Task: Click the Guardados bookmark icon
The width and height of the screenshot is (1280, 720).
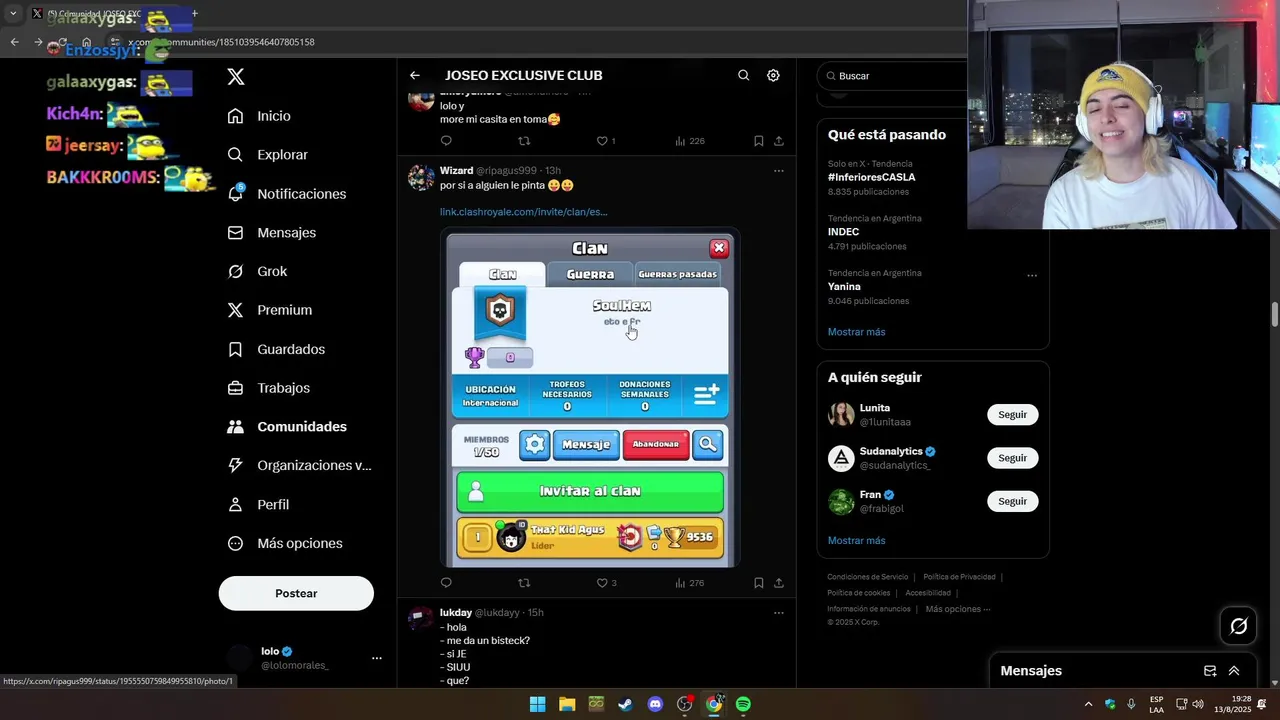Action: (x=235, y=349)
